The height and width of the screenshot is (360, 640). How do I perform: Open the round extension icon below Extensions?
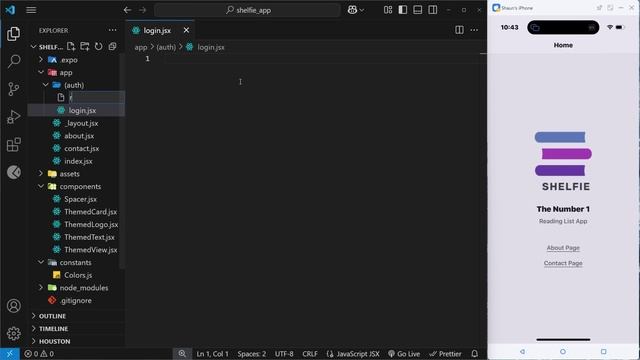coord(13,172)
